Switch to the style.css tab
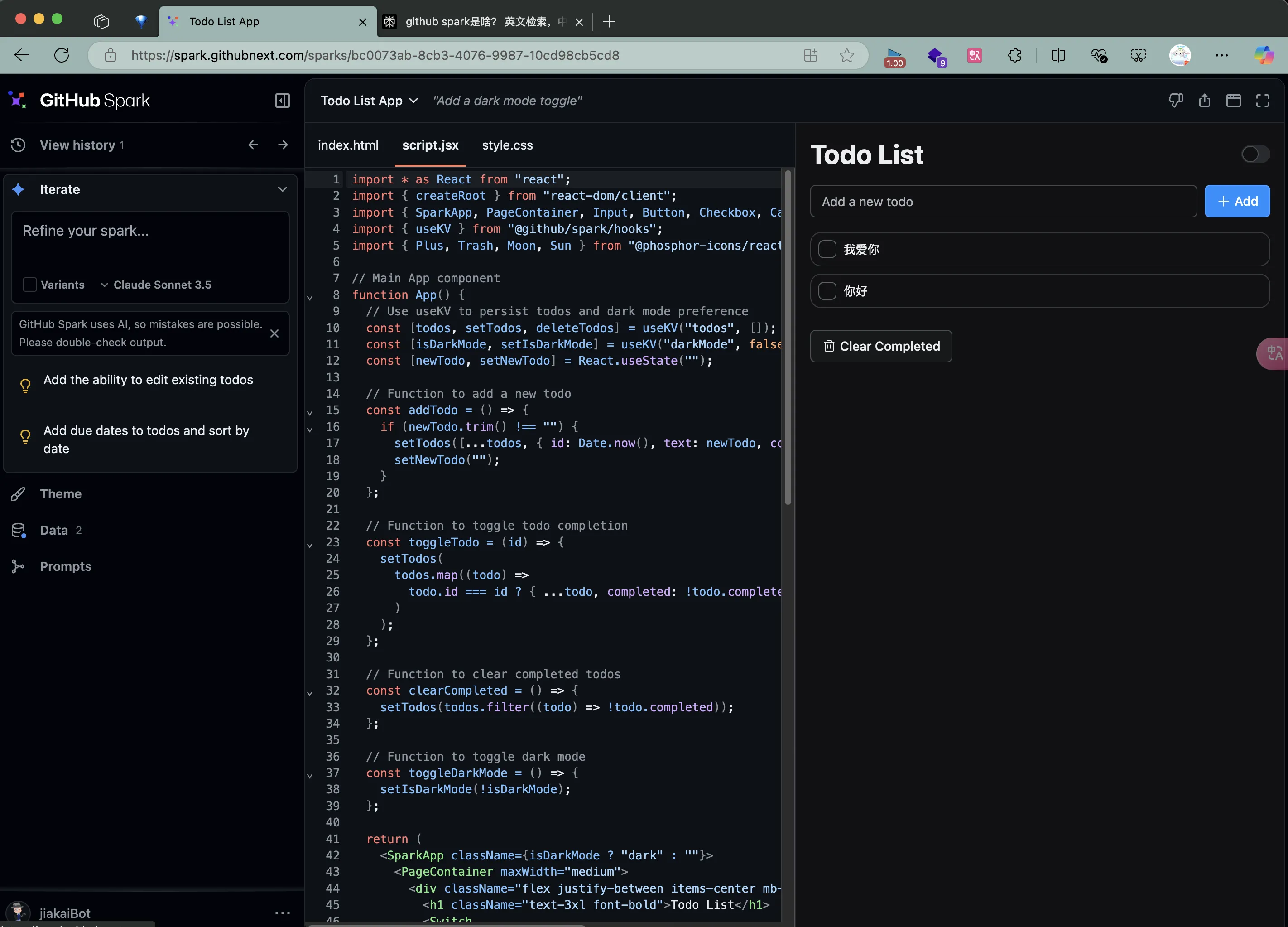Image resolution: width=1288 pixels, height=927 pixels. pos(507,145)
